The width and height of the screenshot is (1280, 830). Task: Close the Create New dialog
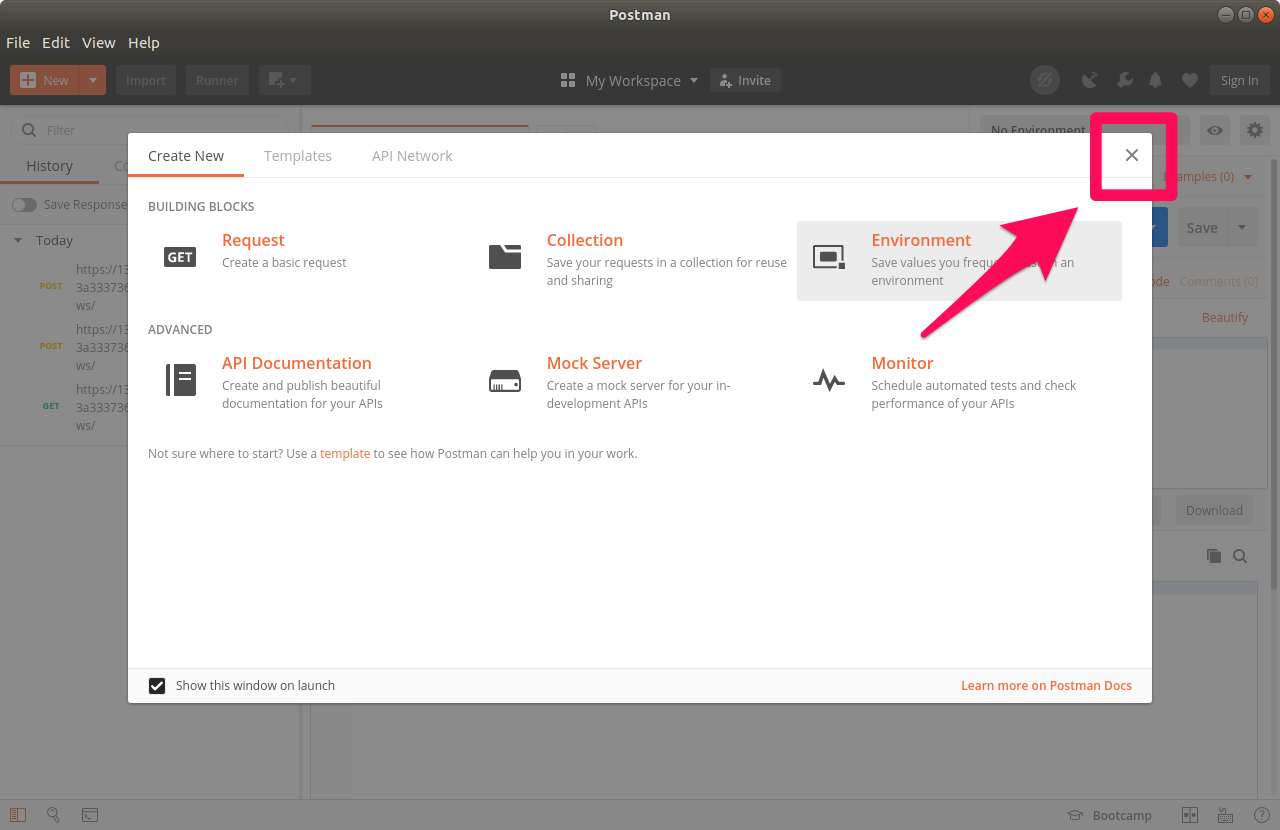[x=1132, y=155]
